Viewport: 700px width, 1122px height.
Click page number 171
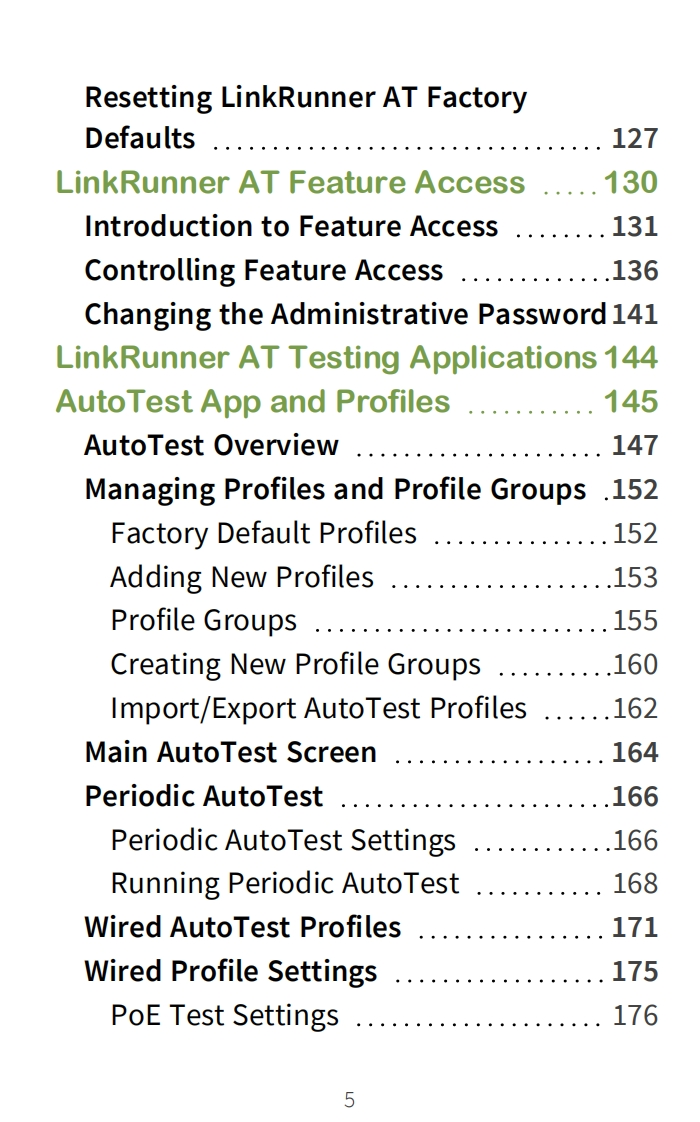tap(634, 928)
